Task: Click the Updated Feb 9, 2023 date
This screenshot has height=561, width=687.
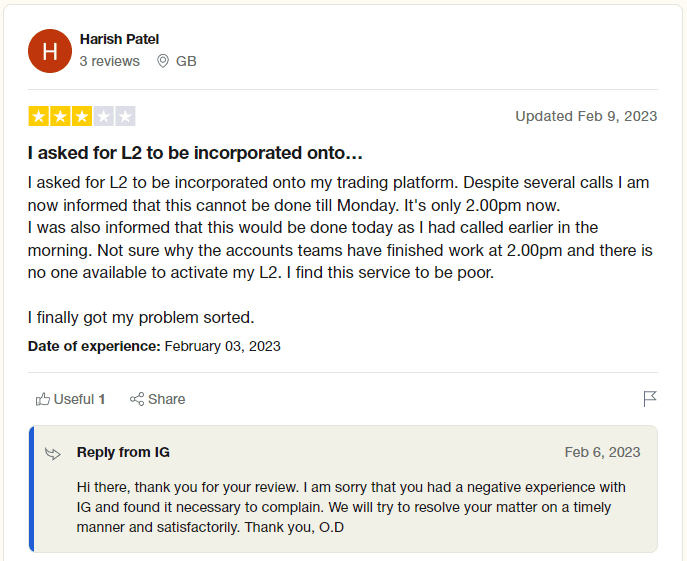Action: coord(586,116)
